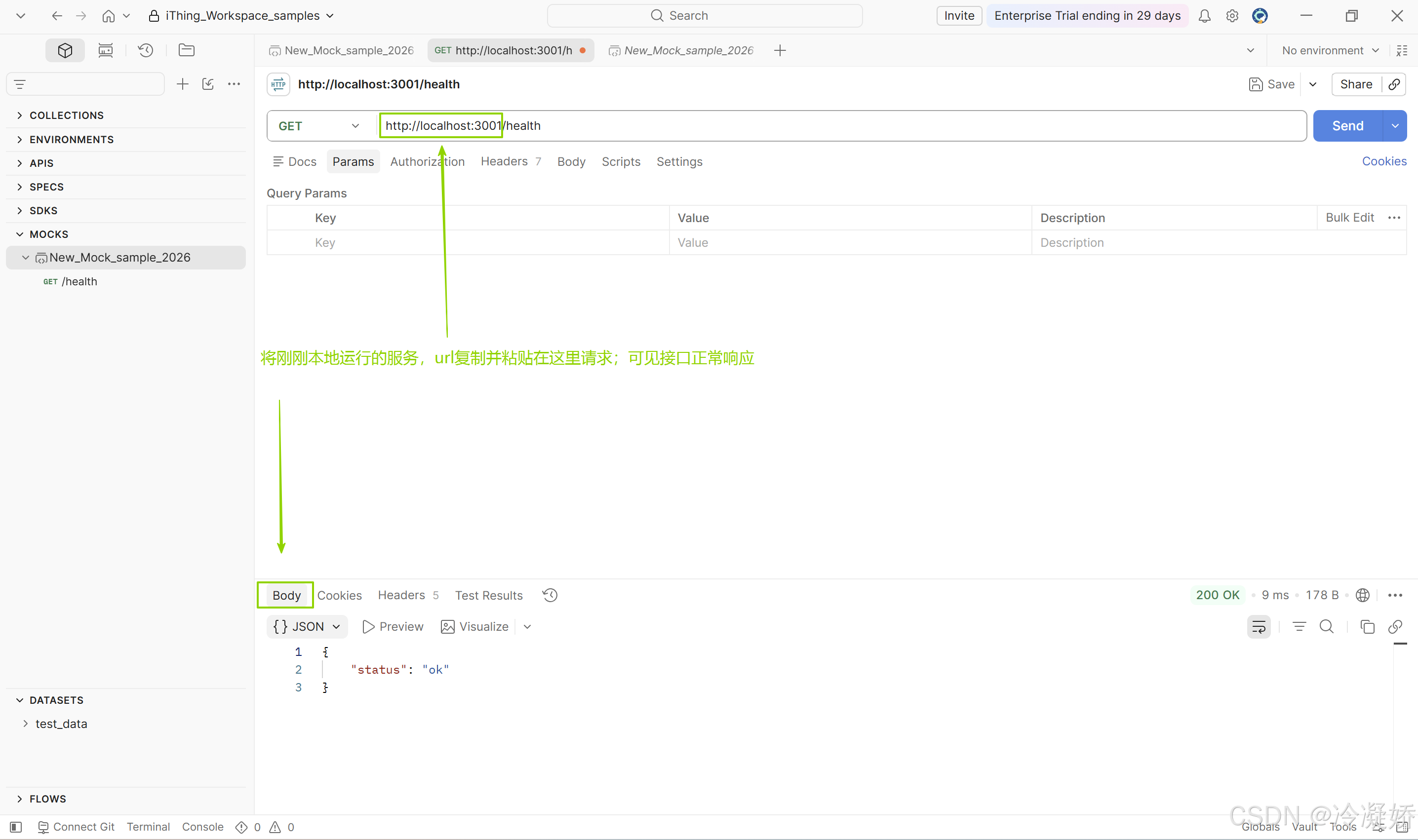The image size is (1418, 840).
Task: Expand the FLOWS section
Action: 20,799
